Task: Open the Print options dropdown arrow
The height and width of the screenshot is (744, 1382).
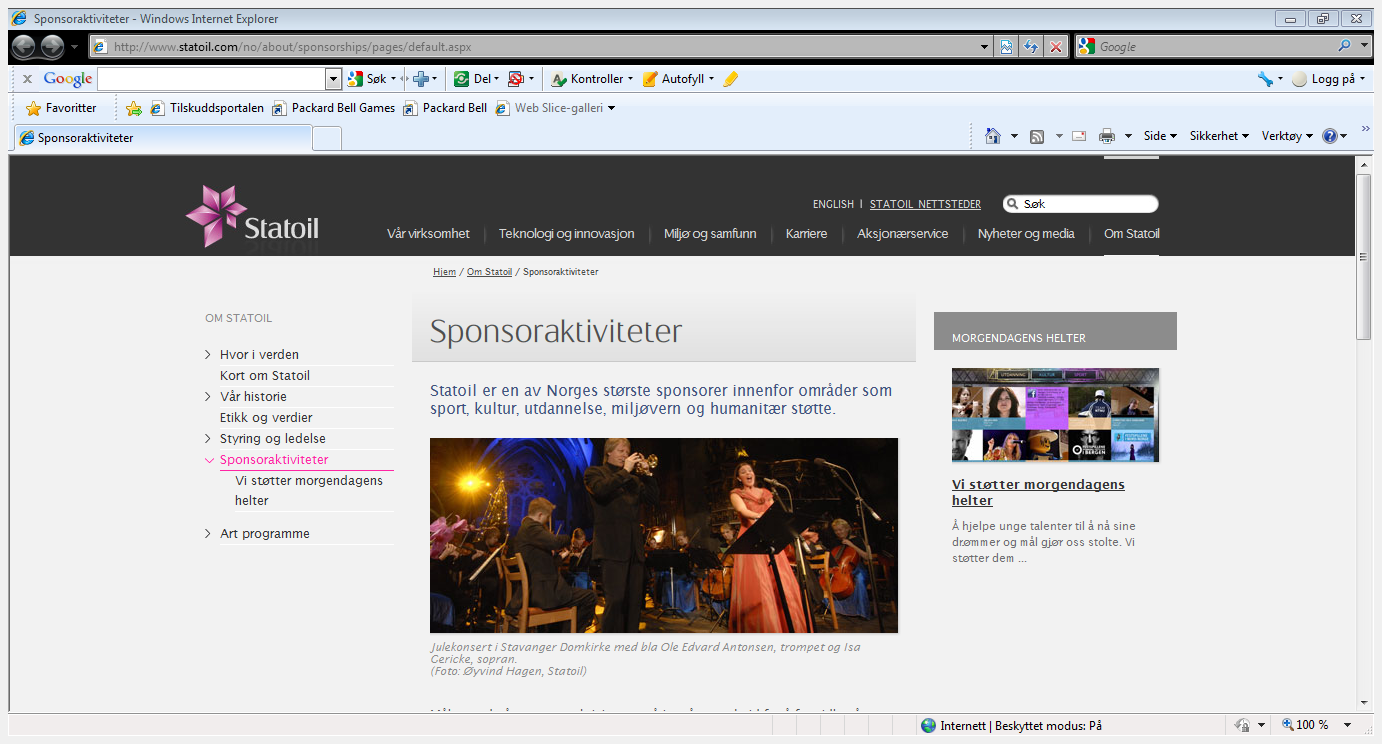Action: click(1128, 136)
